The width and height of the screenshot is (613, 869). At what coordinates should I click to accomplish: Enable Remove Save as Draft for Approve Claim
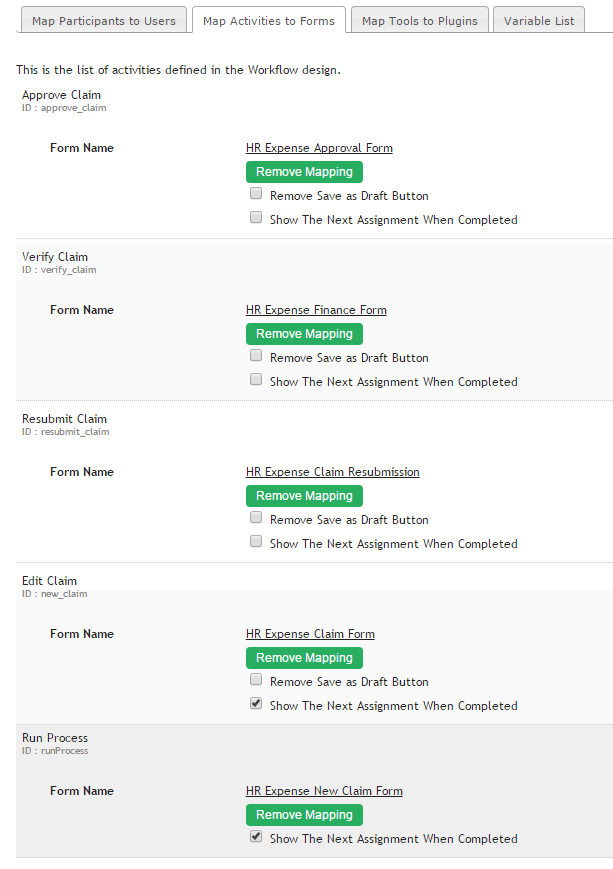click(x=256, y=194)
